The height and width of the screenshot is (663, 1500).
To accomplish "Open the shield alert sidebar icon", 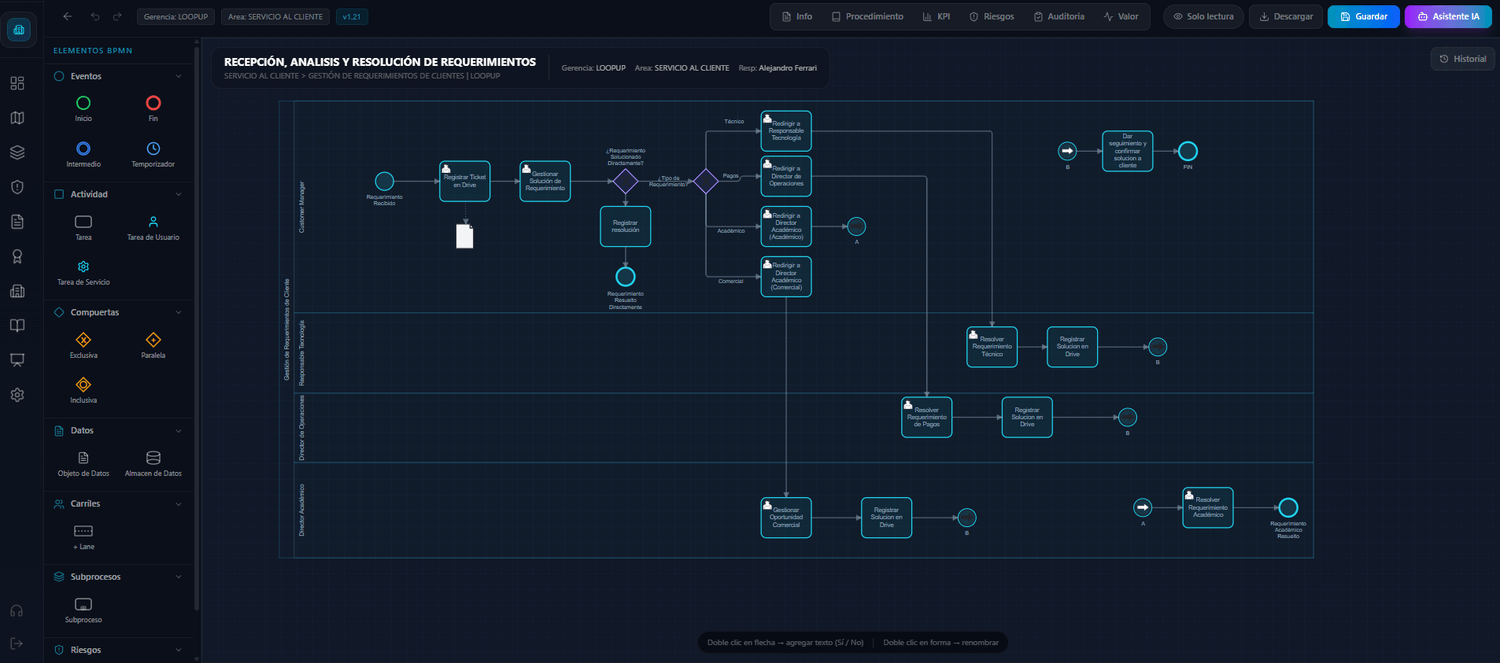I will click(17, 187).
